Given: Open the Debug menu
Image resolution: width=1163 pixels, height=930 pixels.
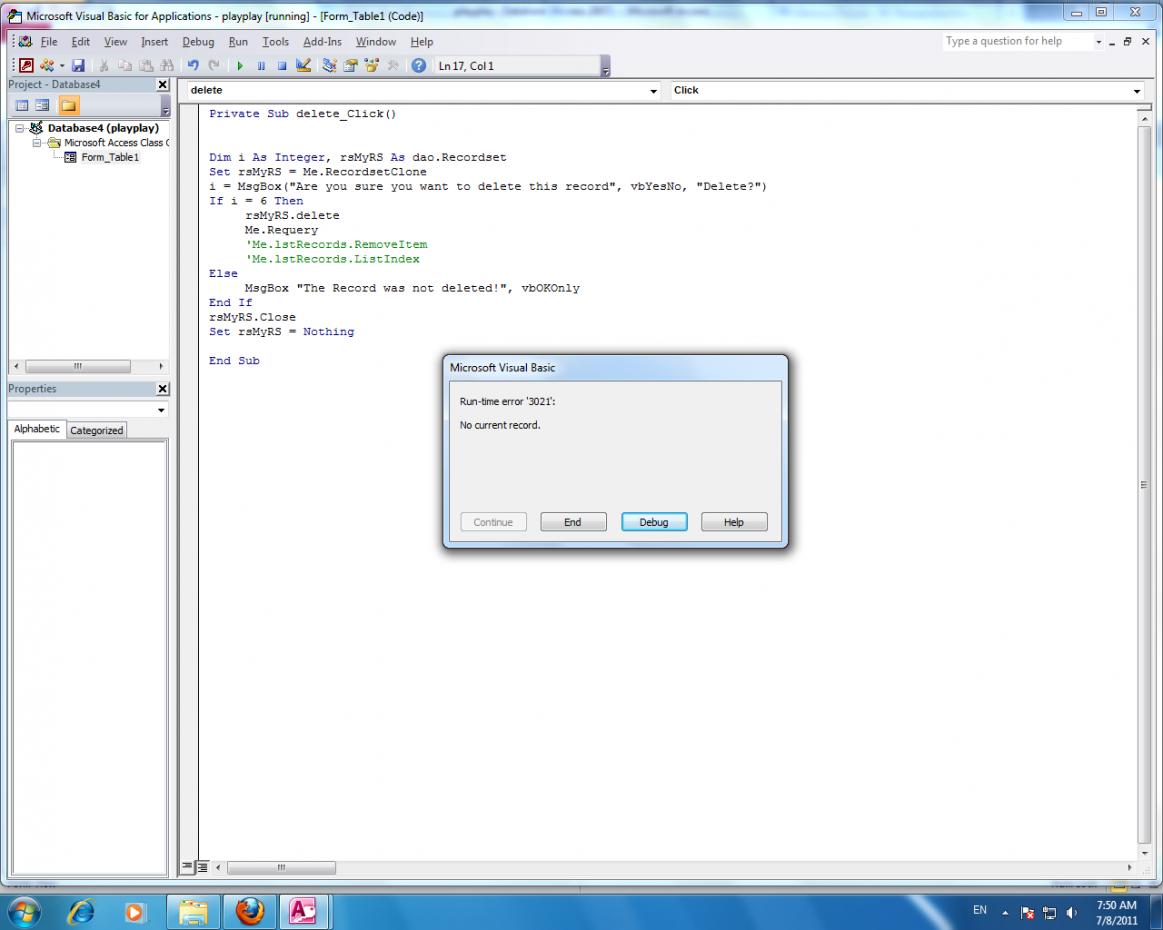Looking at the screenshot, I should (198, 42).
